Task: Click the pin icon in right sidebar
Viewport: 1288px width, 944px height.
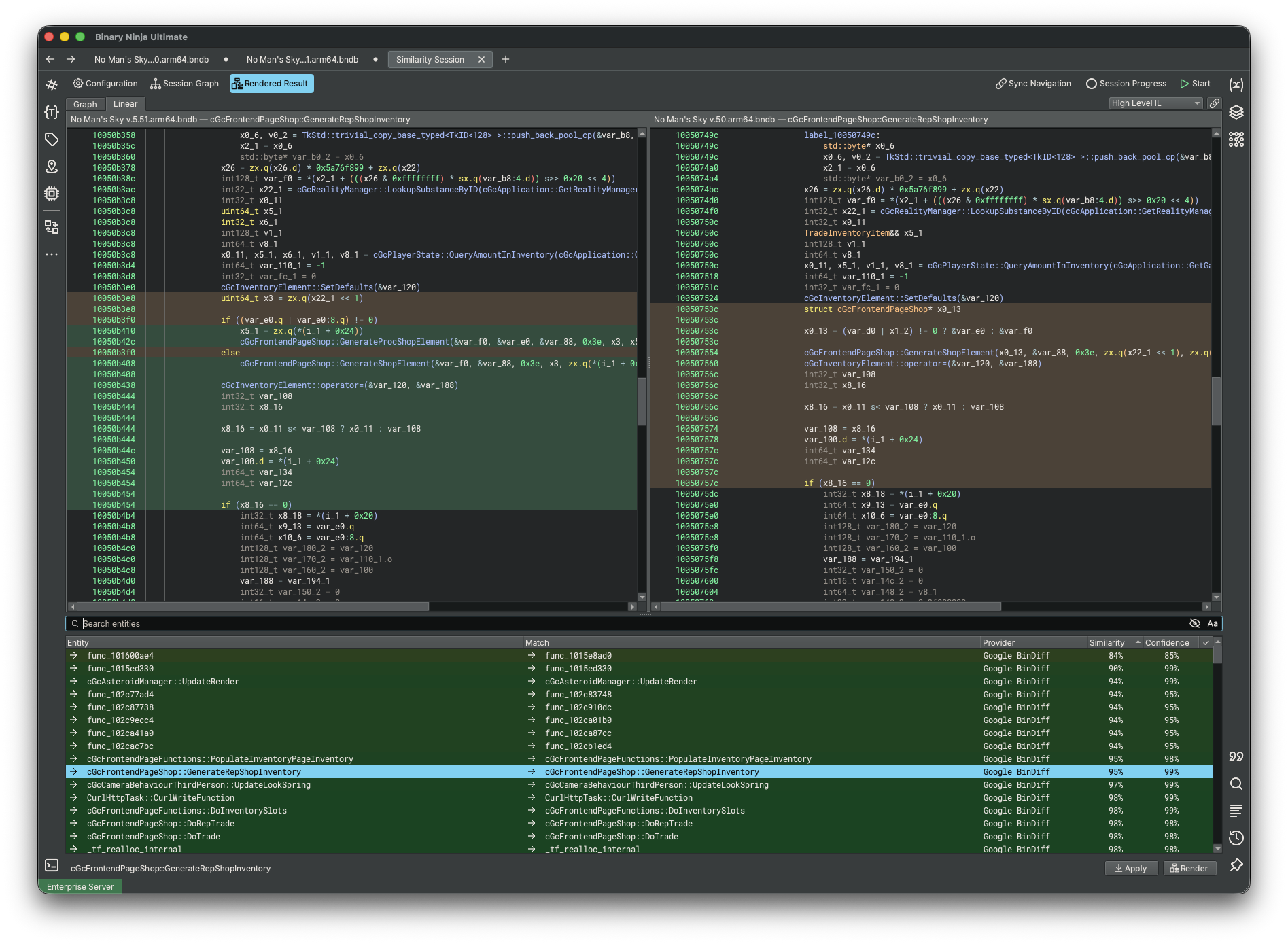Action: 1236,865
